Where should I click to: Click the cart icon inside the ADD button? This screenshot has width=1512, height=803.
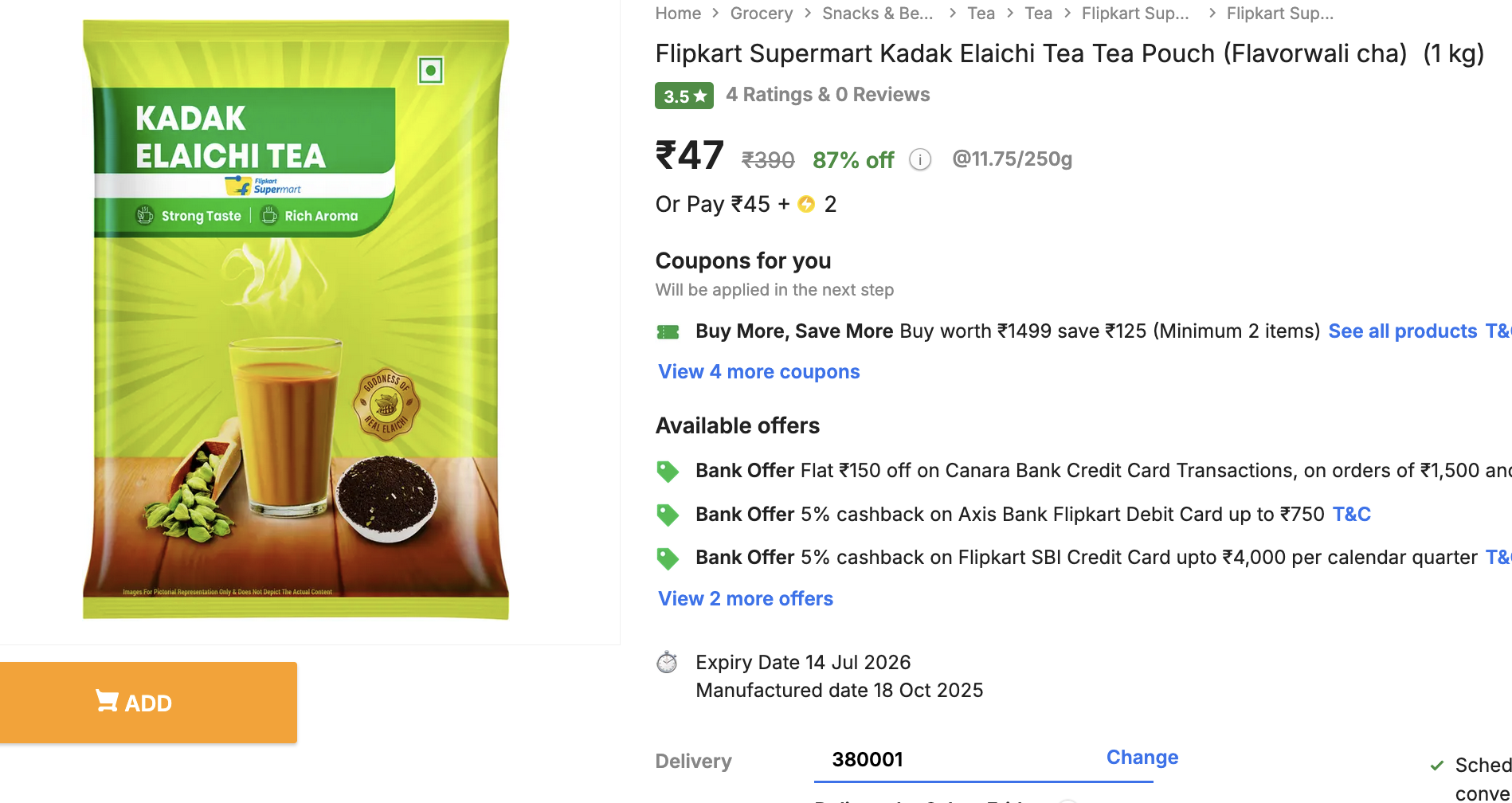point(107,701)
